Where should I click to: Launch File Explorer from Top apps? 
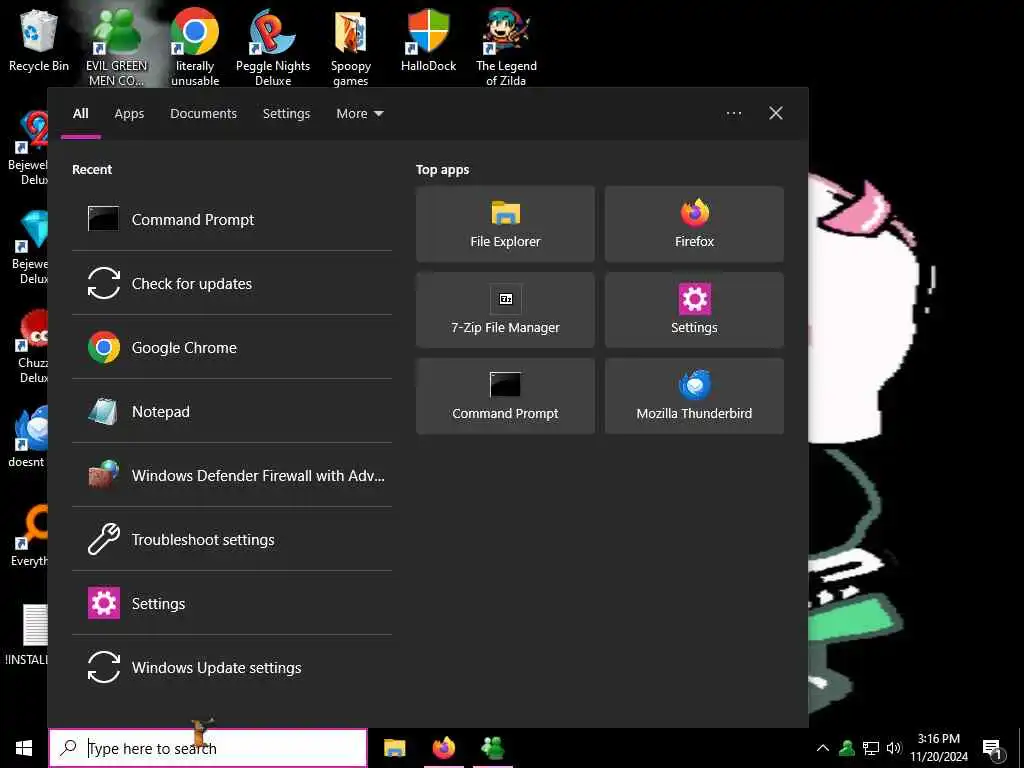505,224
